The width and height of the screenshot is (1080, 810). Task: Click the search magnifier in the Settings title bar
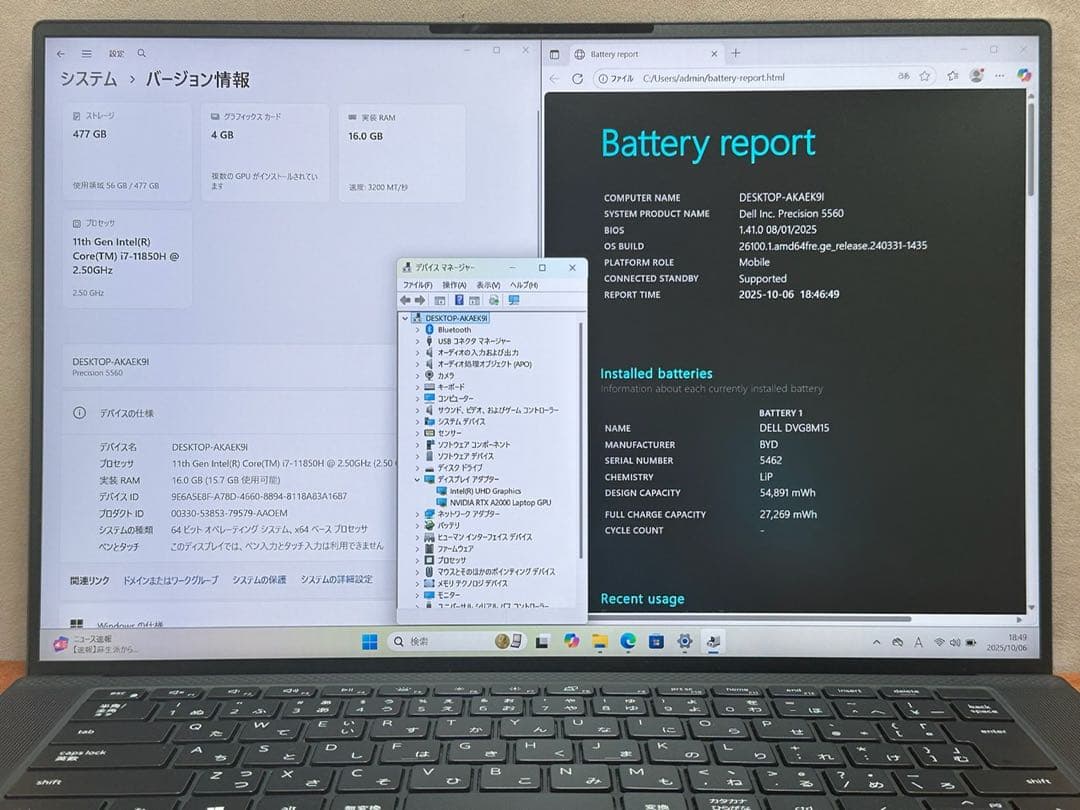(x=141, y=52)
